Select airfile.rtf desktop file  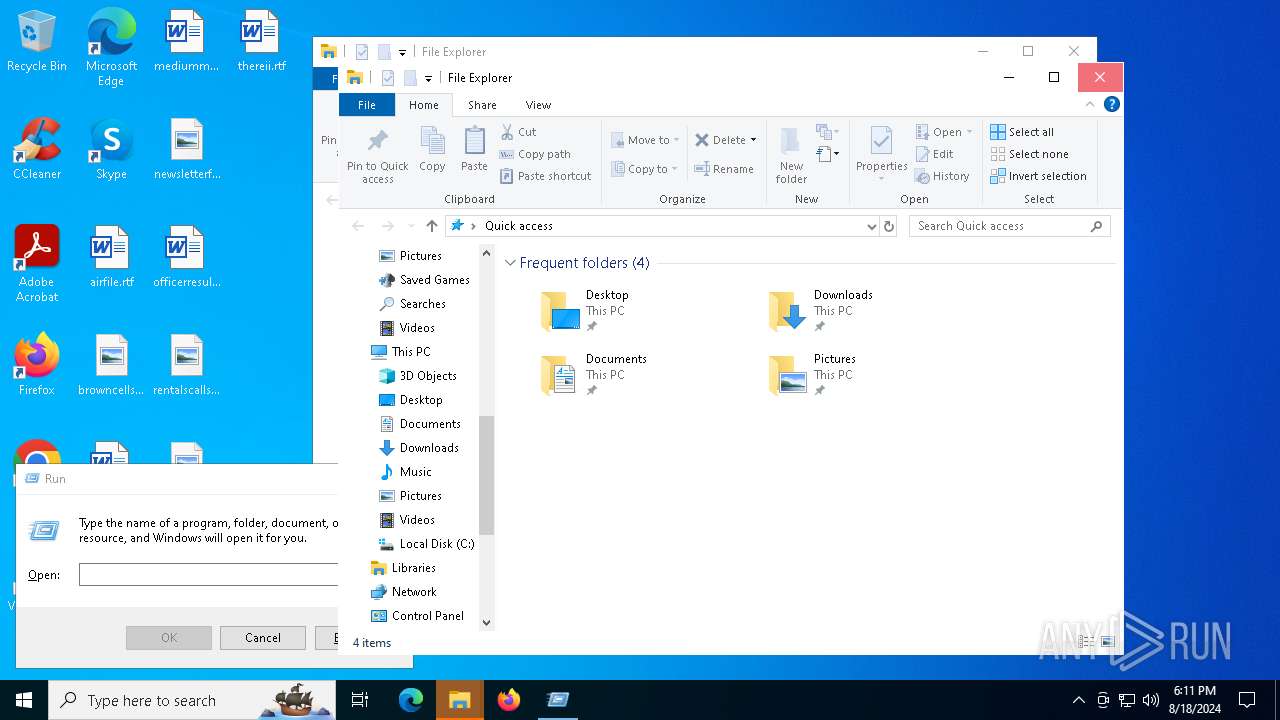point(111,257)
